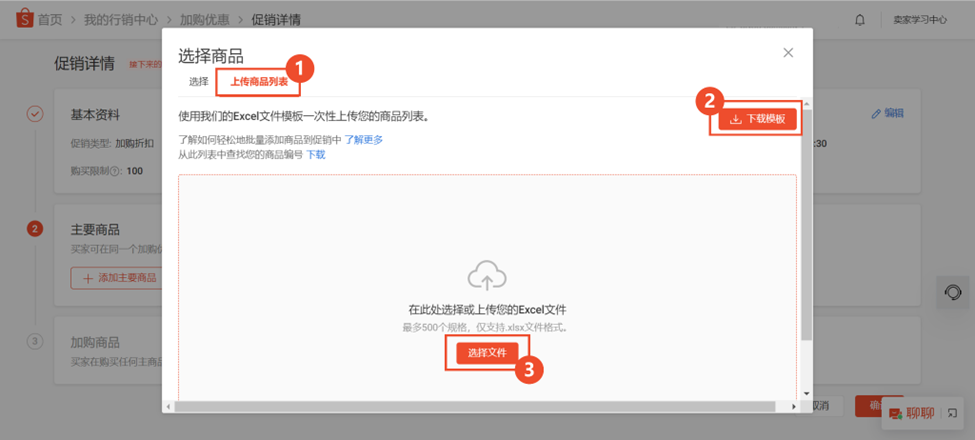
Task: Click the Shopee logo icon
Action: pos(25,20)
